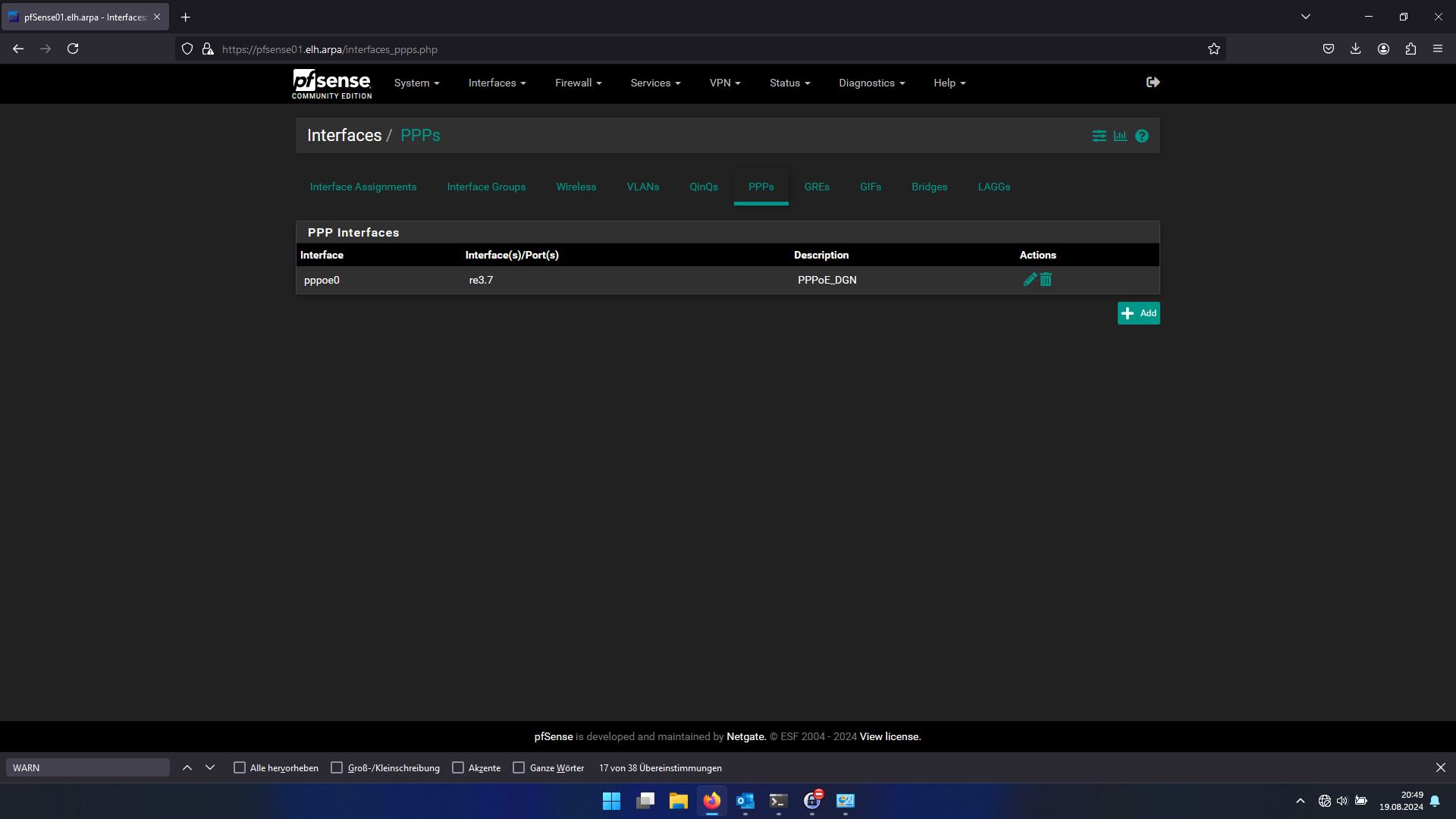Screen dimensions: 1456x819
Task: Enable Ganze Wörter checkbox
Action: (x=519, y=768)
